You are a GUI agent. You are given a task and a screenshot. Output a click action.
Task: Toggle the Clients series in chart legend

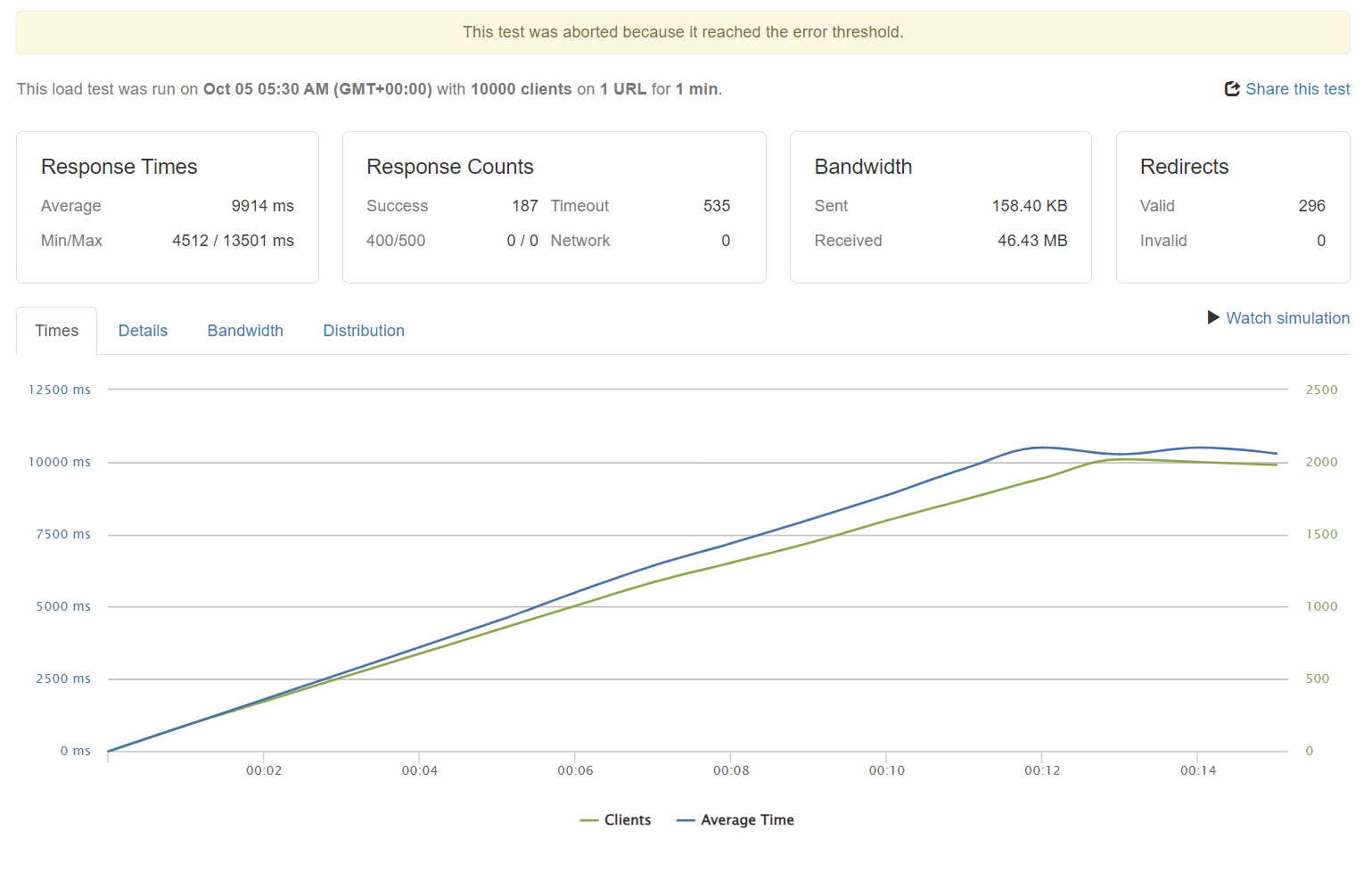coord(615,820)
